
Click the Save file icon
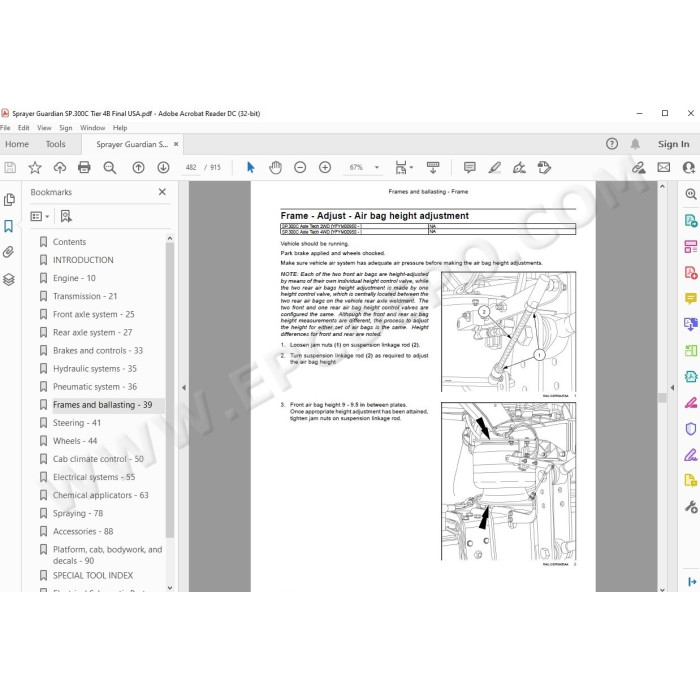[x=10, y=167]
